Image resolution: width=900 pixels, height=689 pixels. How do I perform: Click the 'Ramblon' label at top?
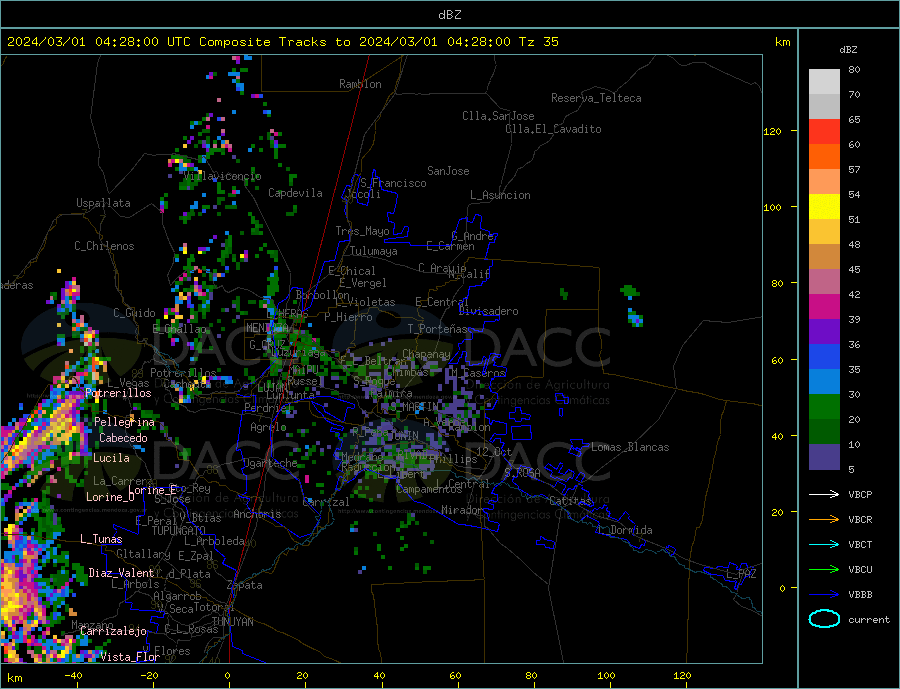(x=360, y=84)
